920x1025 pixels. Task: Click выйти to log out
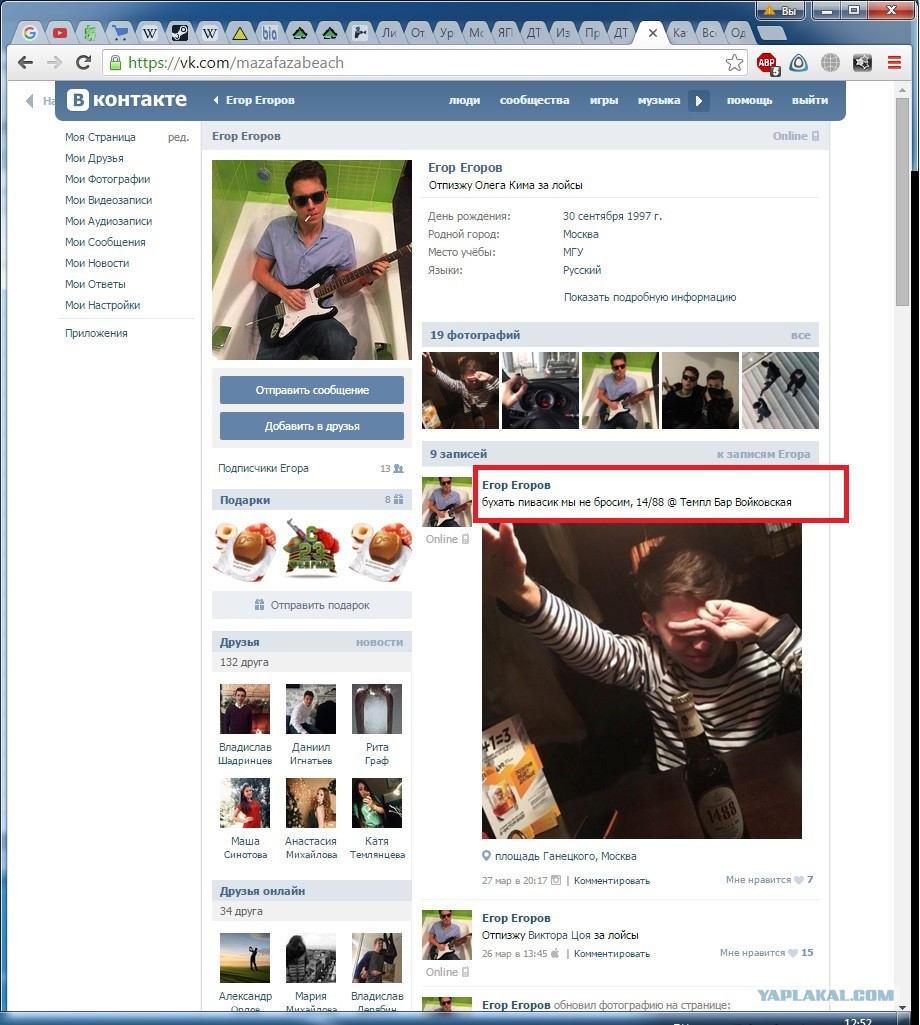pos(809,101)
